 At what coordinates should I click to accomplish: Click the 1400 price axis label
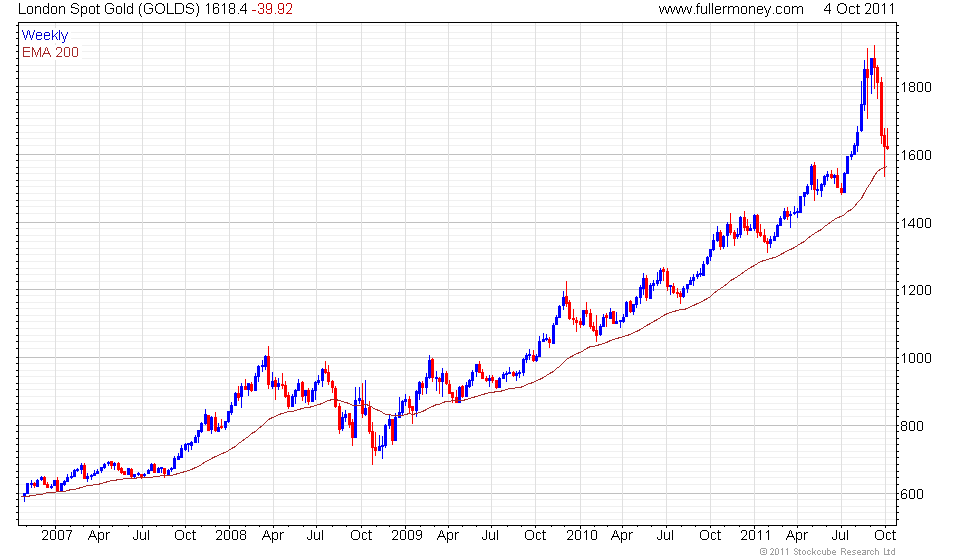coord(916,223)
